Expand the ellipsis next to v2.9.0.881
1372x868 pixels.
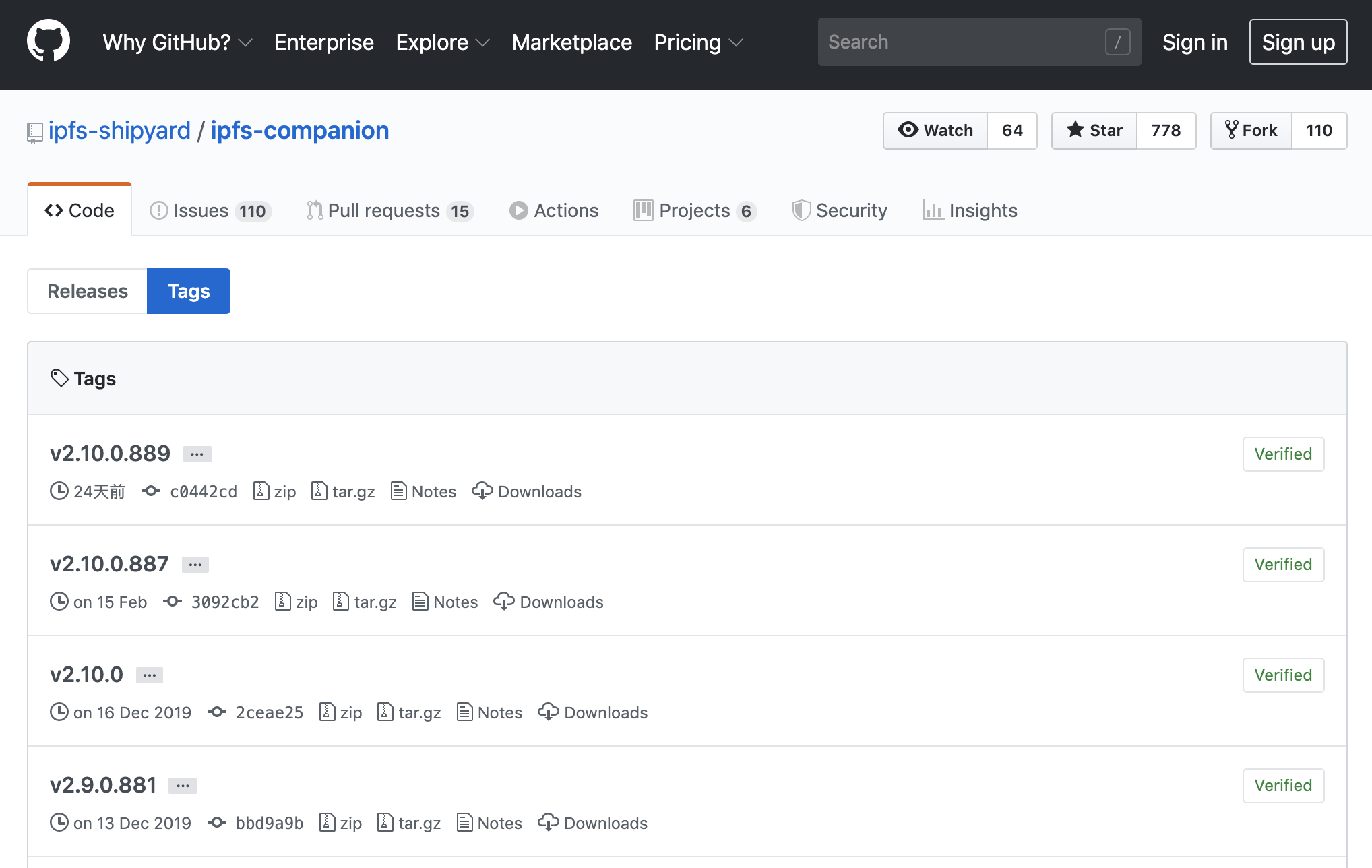[x=183, y=786]
